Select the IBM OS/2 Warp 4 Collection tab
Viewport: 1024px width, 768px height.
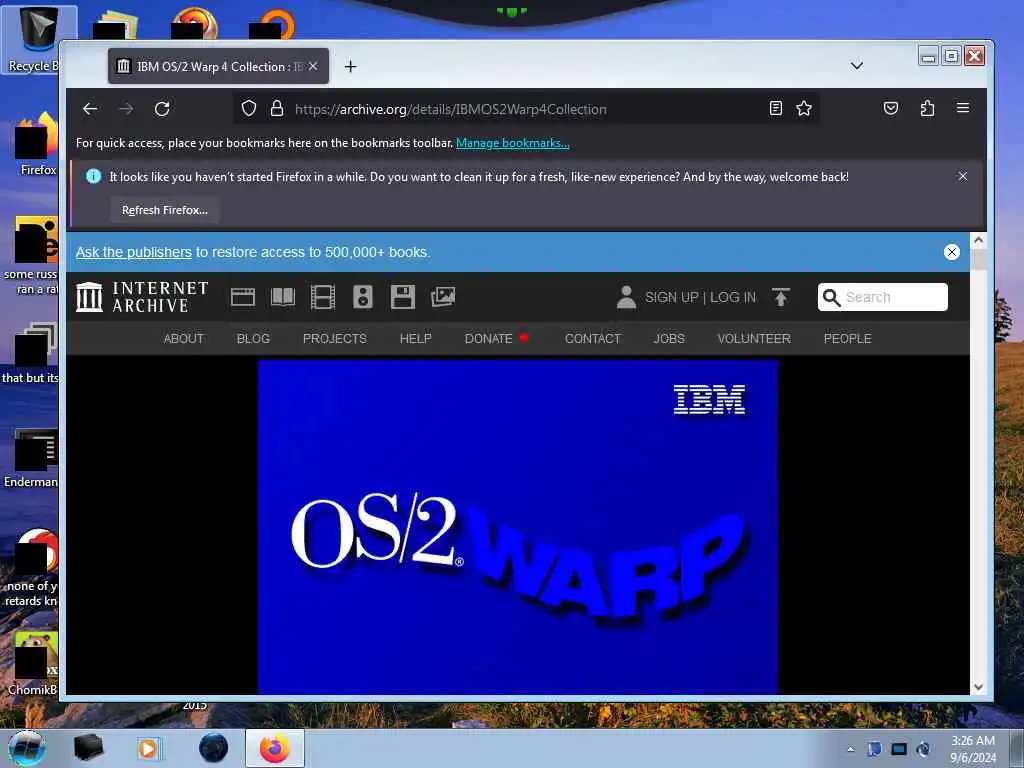tap(218, 66)
